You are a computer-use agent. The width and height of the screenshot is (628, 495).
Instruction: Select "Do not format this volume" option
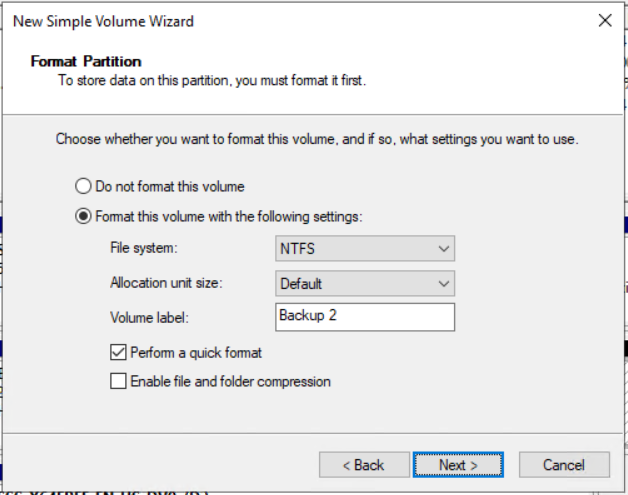click(84, 186)
